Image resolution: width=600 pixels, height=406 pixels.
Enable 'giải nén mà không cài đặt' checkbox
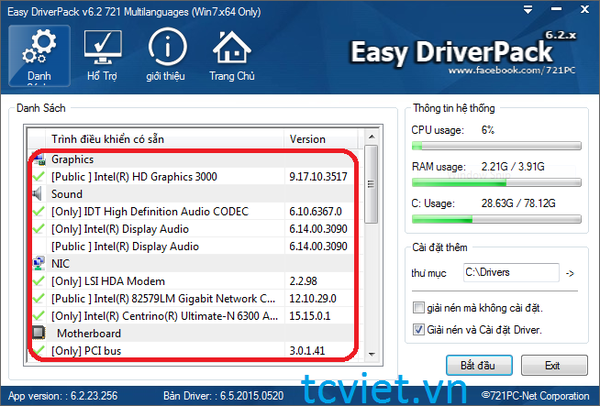[419, 308]
